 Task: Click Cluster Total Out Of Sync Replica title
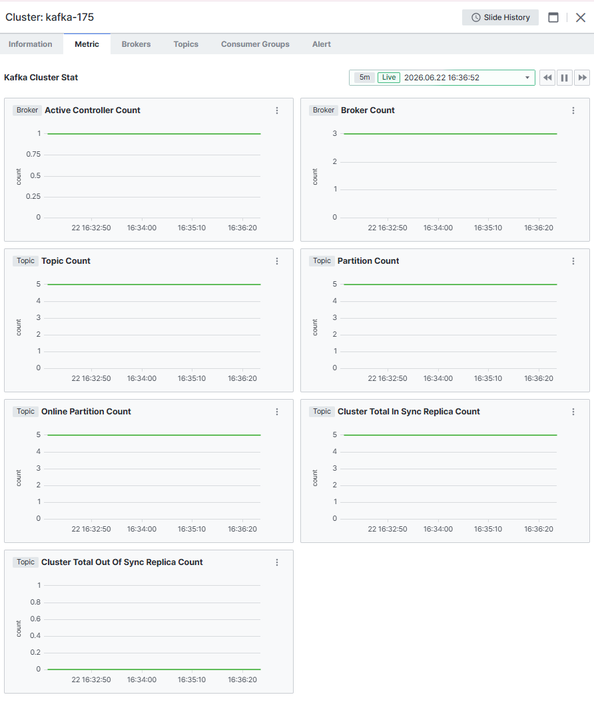point(122,562)
